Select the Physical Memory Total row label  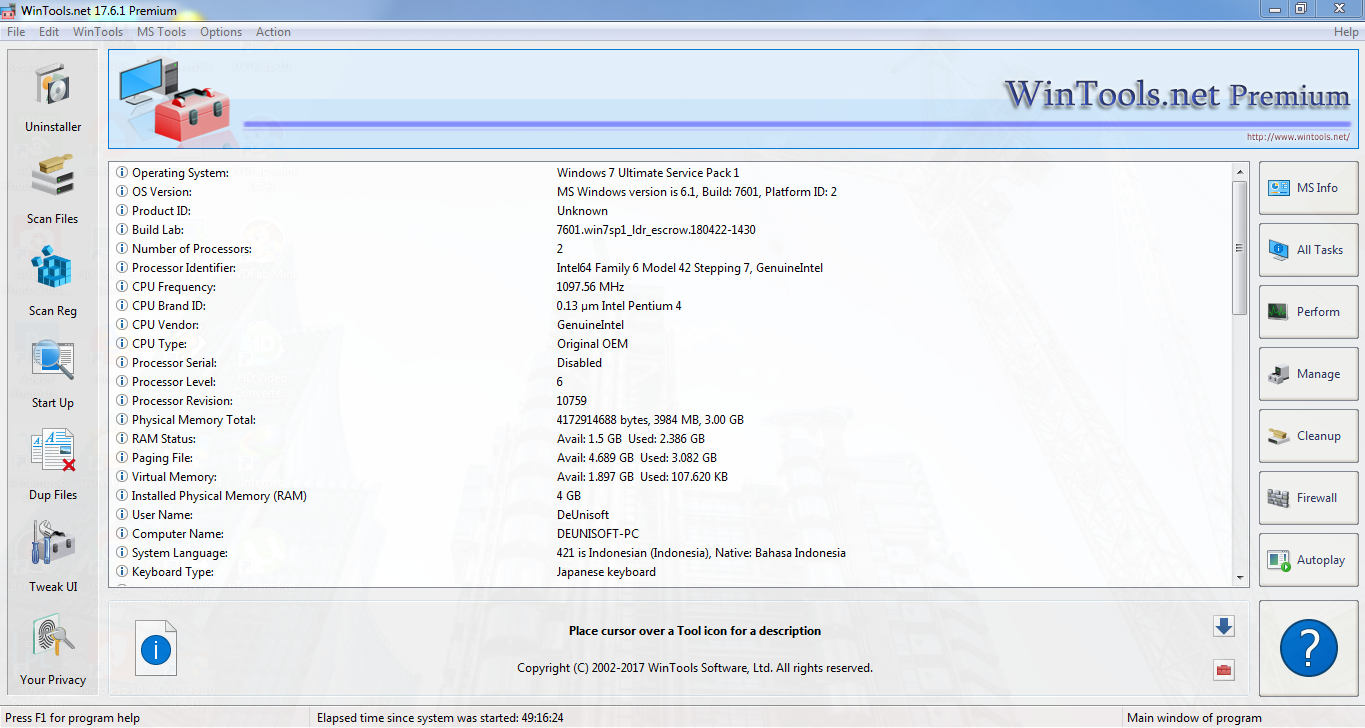tap(194, 420)
